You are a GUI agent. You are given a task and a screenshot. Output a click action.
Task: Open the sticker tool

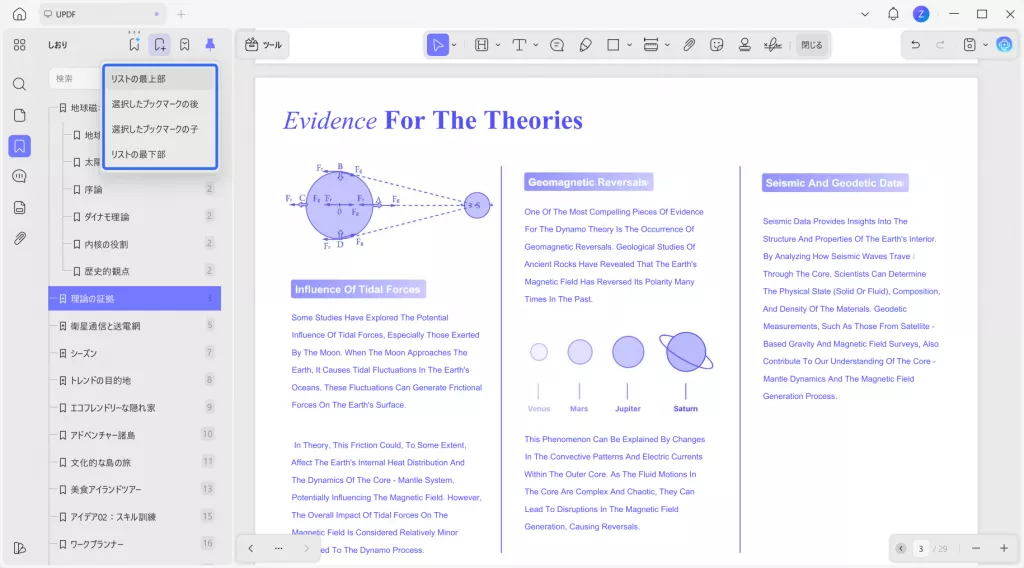[716, 45]
